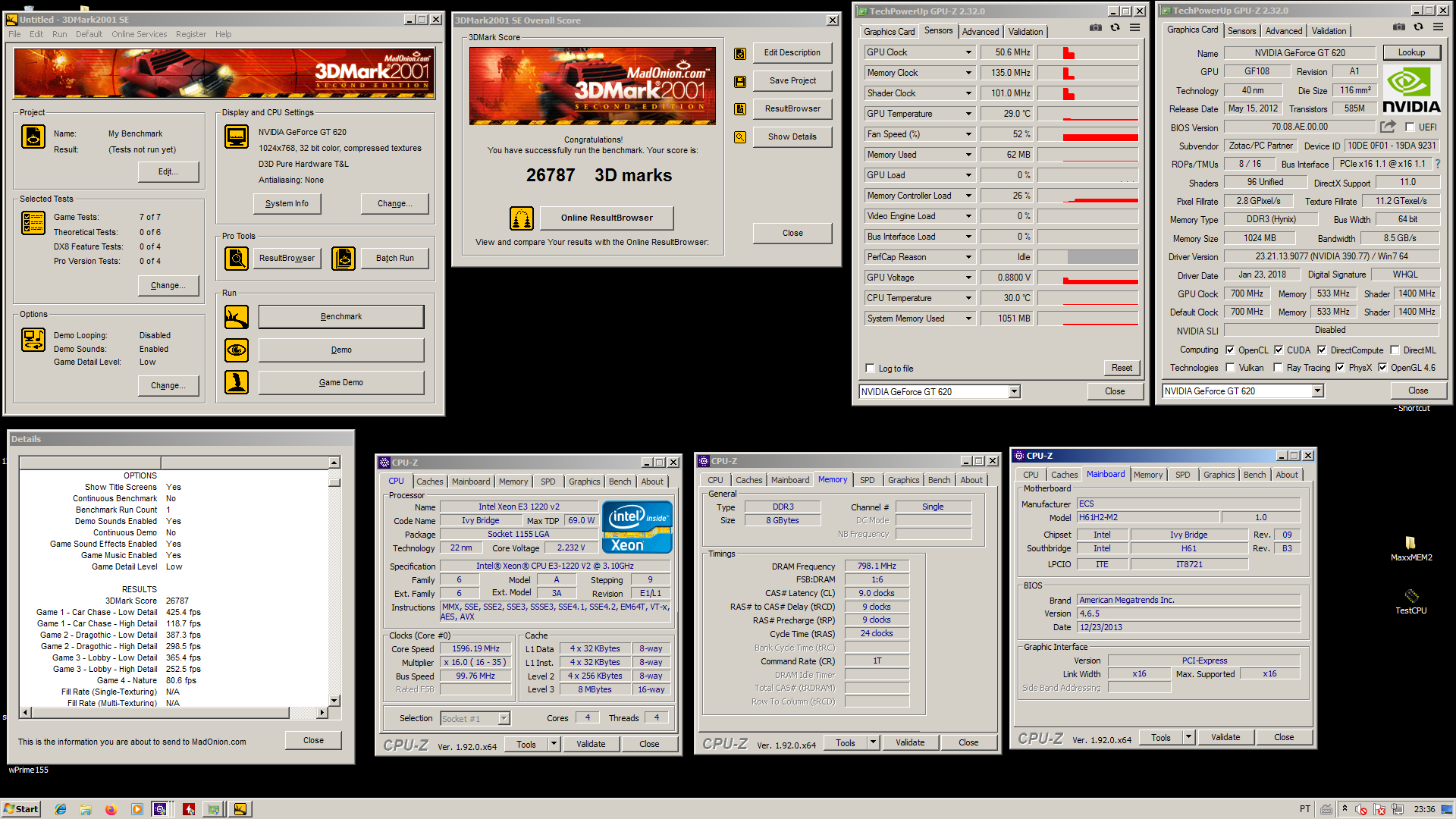
Task: Click the Project edit icon in 3DMark2001
Action: pyautogui.click(x=33, y=136)
